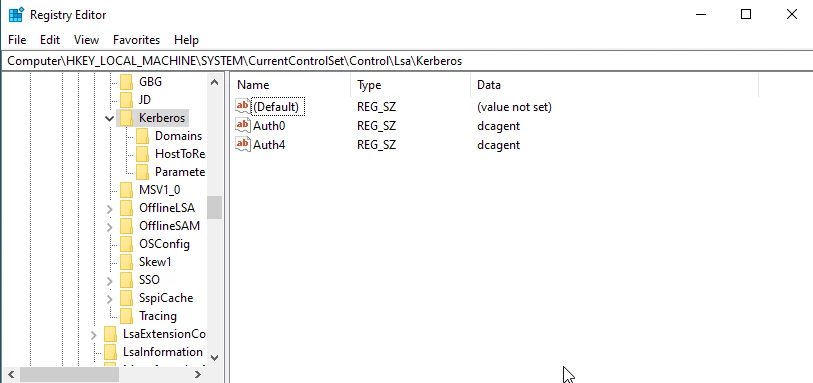Viewport: 813px width, 383px height.
Task: Select the (Default) value name
Action: pos(276,107)
